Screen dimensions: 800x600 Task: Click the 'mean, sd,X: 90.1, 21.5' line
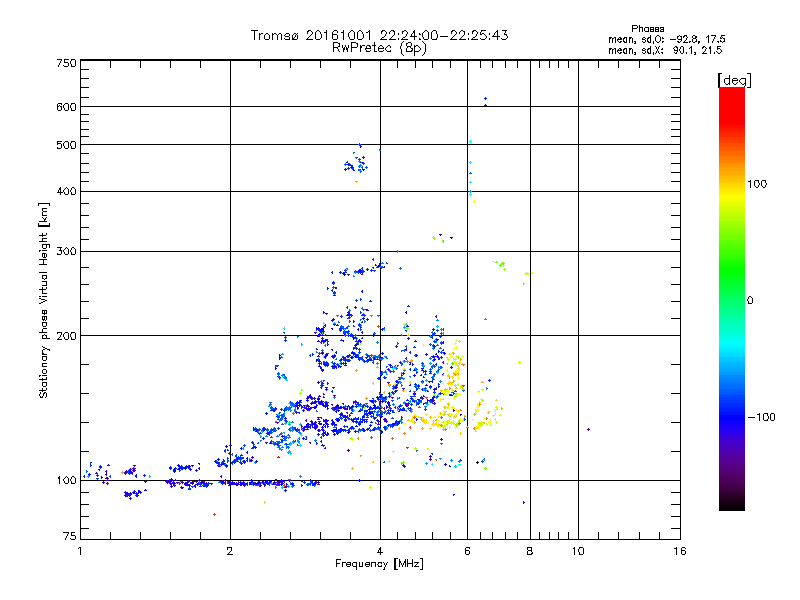tap(665, 50)
